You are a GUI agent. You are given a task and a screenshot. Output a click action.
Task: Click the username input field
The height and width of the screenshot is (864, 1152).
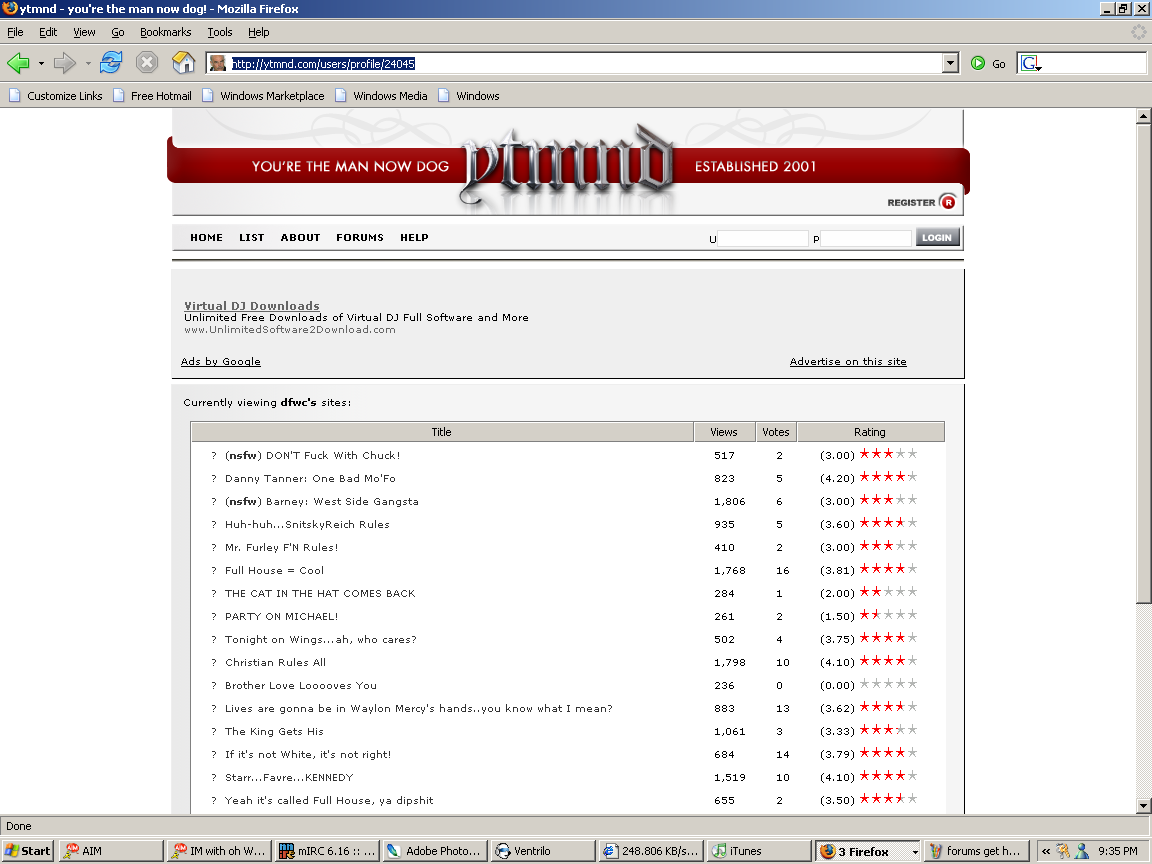(763, 238)
